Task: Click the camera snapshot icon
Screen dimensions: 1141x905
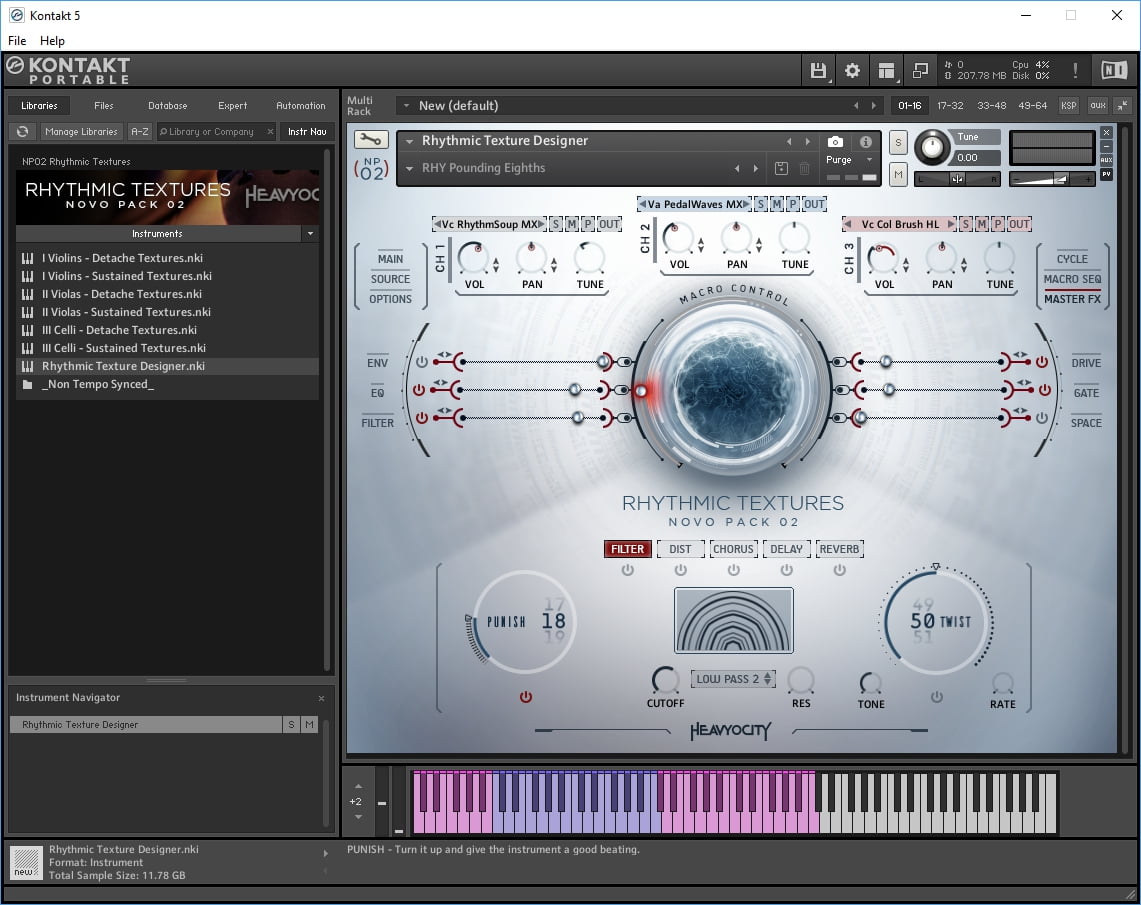Action: pos(835,142)
